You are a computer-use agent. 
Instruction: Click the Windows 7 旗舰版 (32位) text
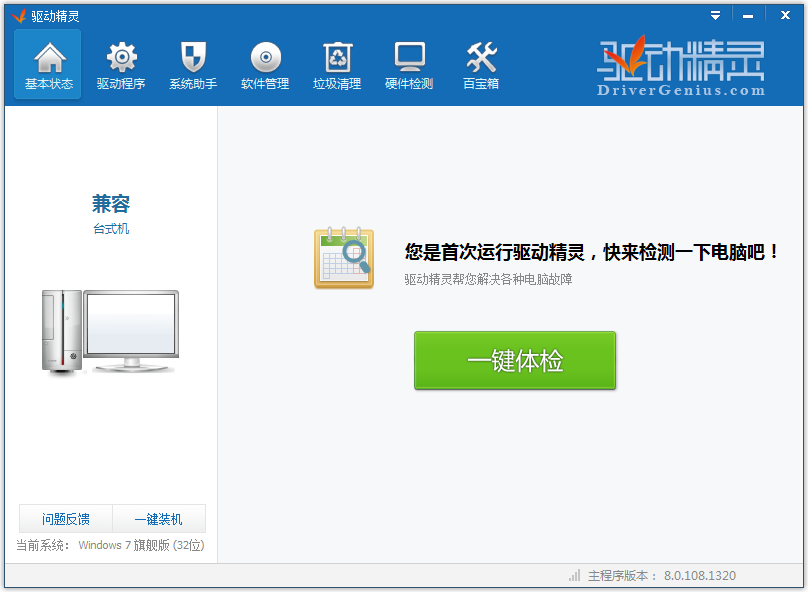[x=141, y=545]
